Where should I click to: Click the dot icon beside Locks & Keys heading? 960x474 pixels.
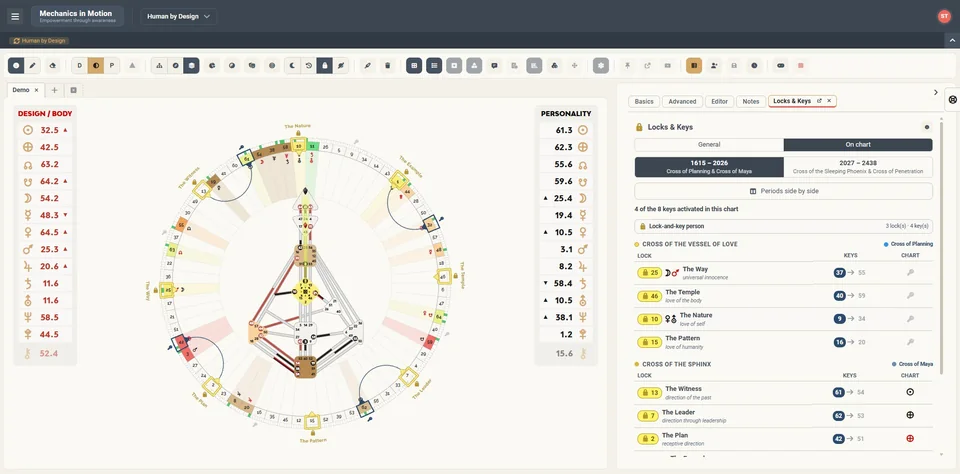tap(926, 127)
